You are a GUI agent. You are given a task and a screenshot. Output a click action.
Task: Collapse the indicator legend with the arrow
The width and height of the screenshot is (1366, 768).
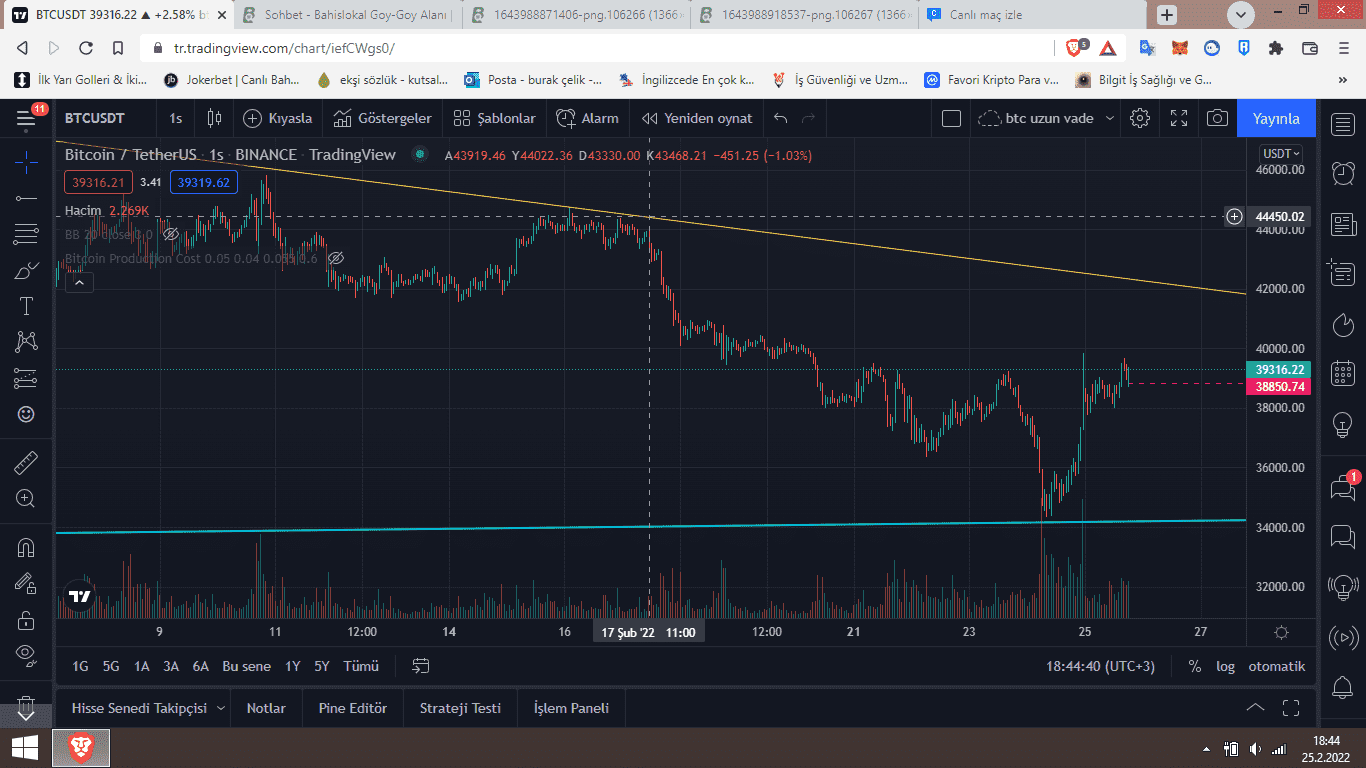pos(79,283)
